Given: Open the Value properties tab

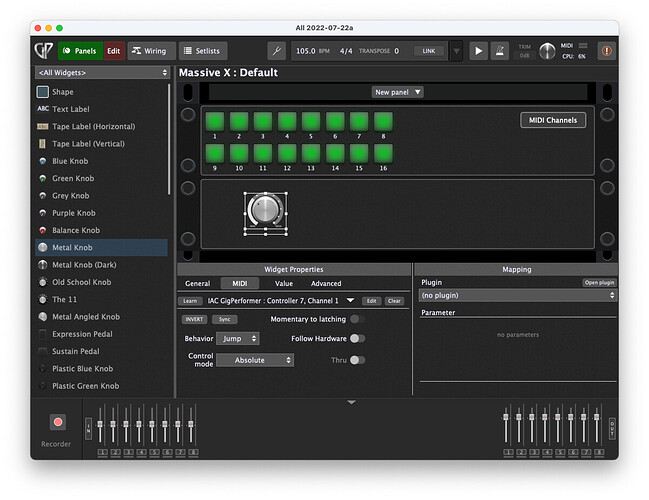Looking at the screenshot, I should coord(284,284).
